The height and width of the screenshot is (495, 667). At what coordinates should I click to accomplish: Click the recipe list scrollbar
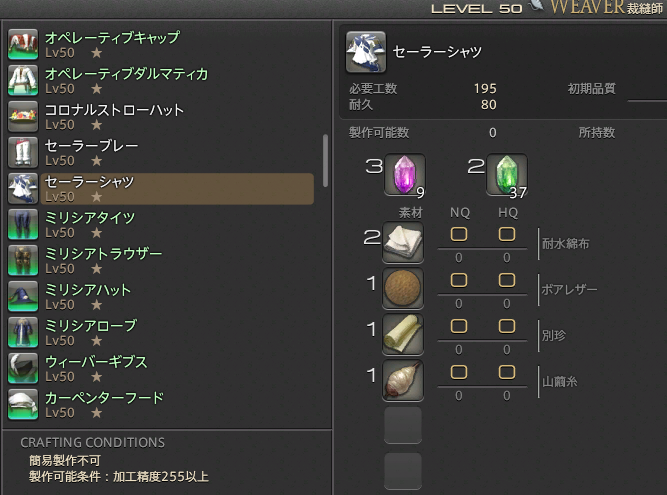(x=325, y=161)
